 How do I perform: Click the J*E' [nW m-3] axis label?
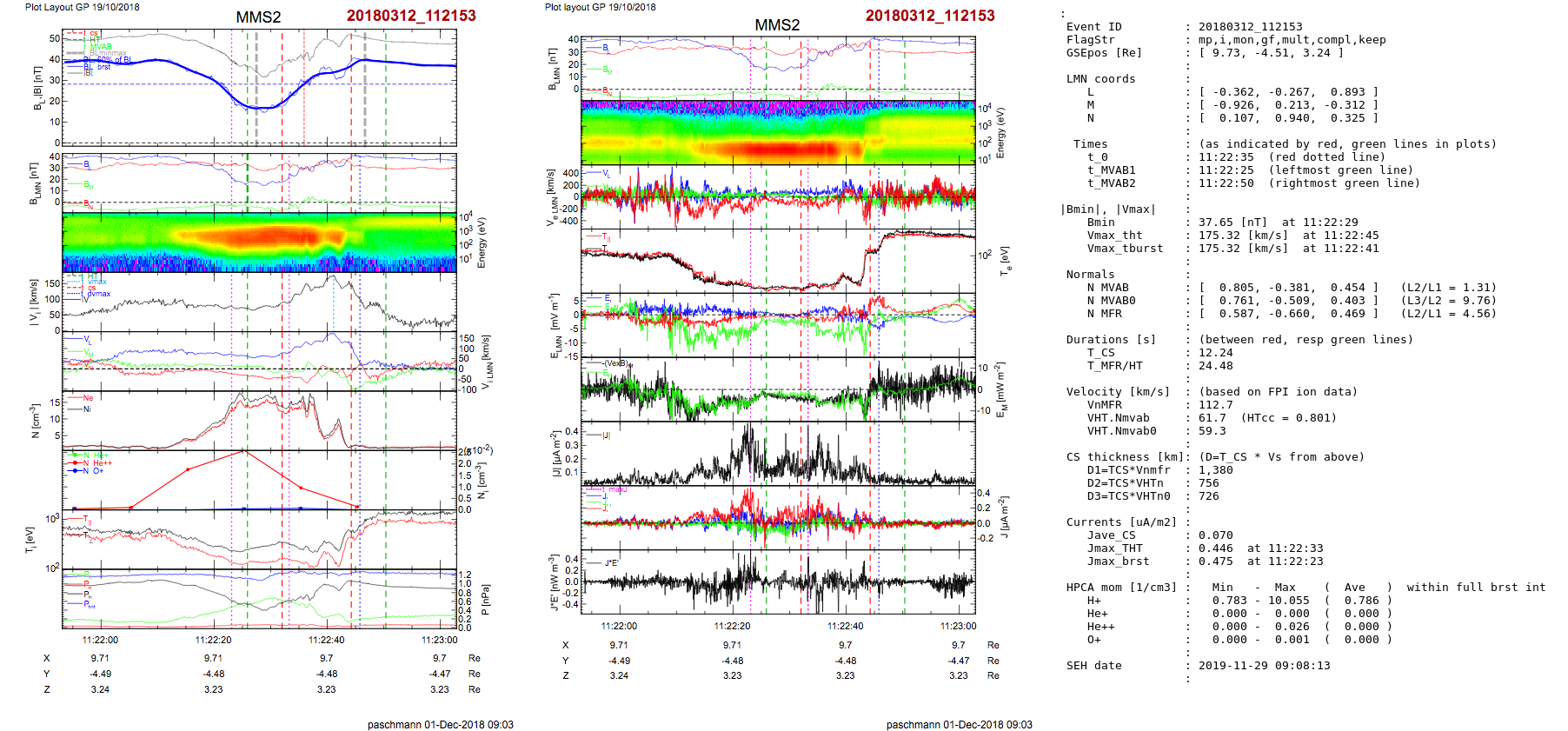[553, 582]
